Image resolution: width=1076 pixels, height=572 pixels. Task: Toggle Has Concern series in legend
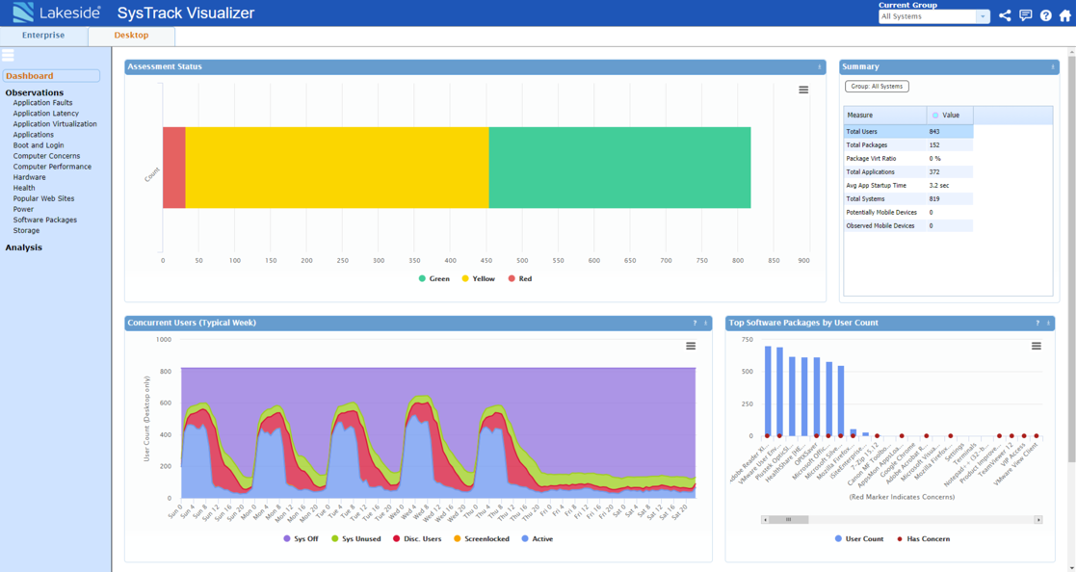click(923, 539)
